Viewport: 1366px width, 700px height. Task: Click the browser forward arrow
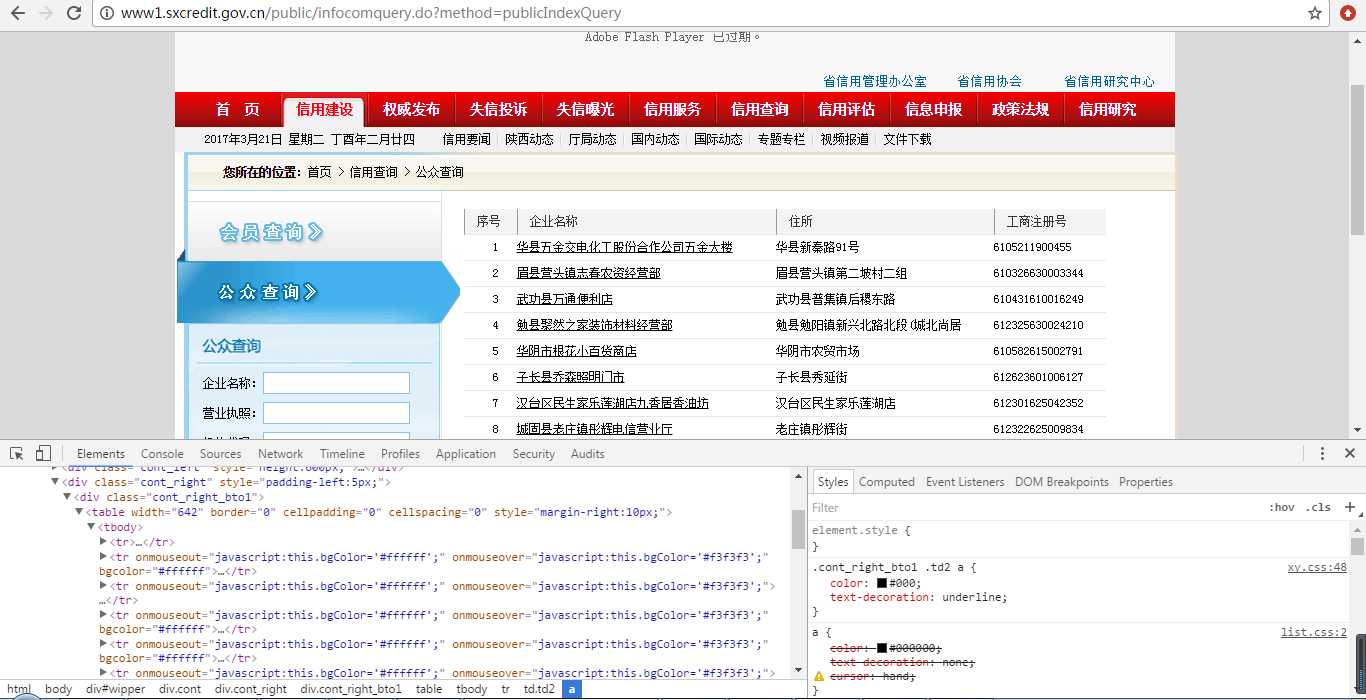pos(45,13)
